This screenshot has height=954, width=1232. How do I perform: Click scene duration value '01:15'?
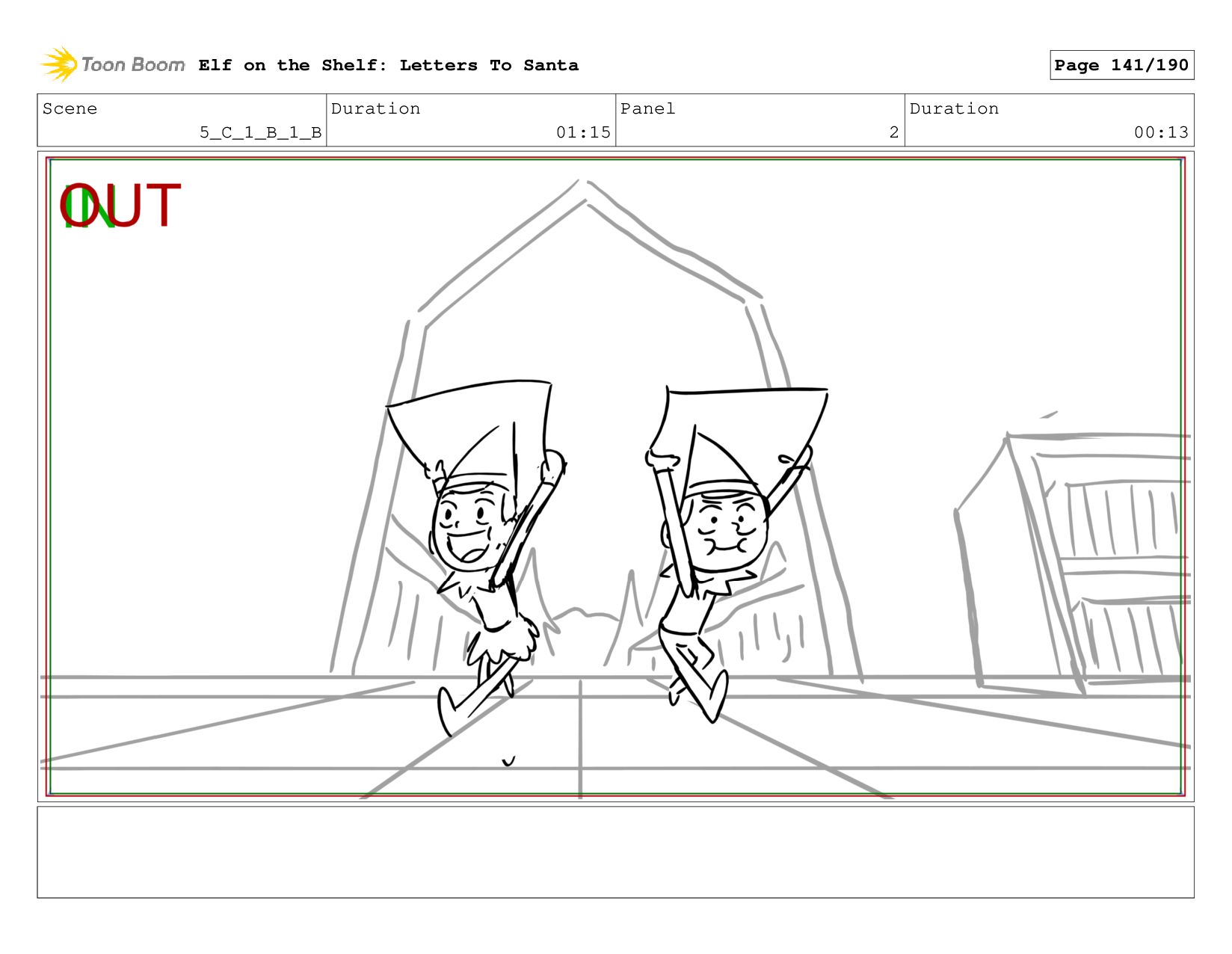pos(583,132)
